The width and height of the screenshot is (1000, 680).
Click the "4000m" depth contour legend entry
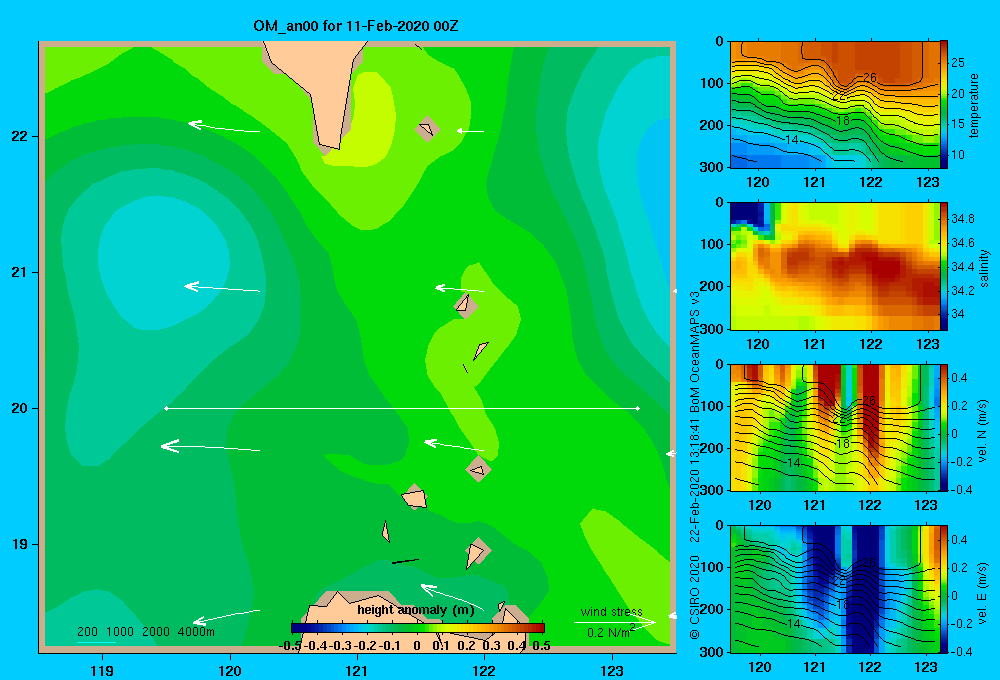(196, 632)
